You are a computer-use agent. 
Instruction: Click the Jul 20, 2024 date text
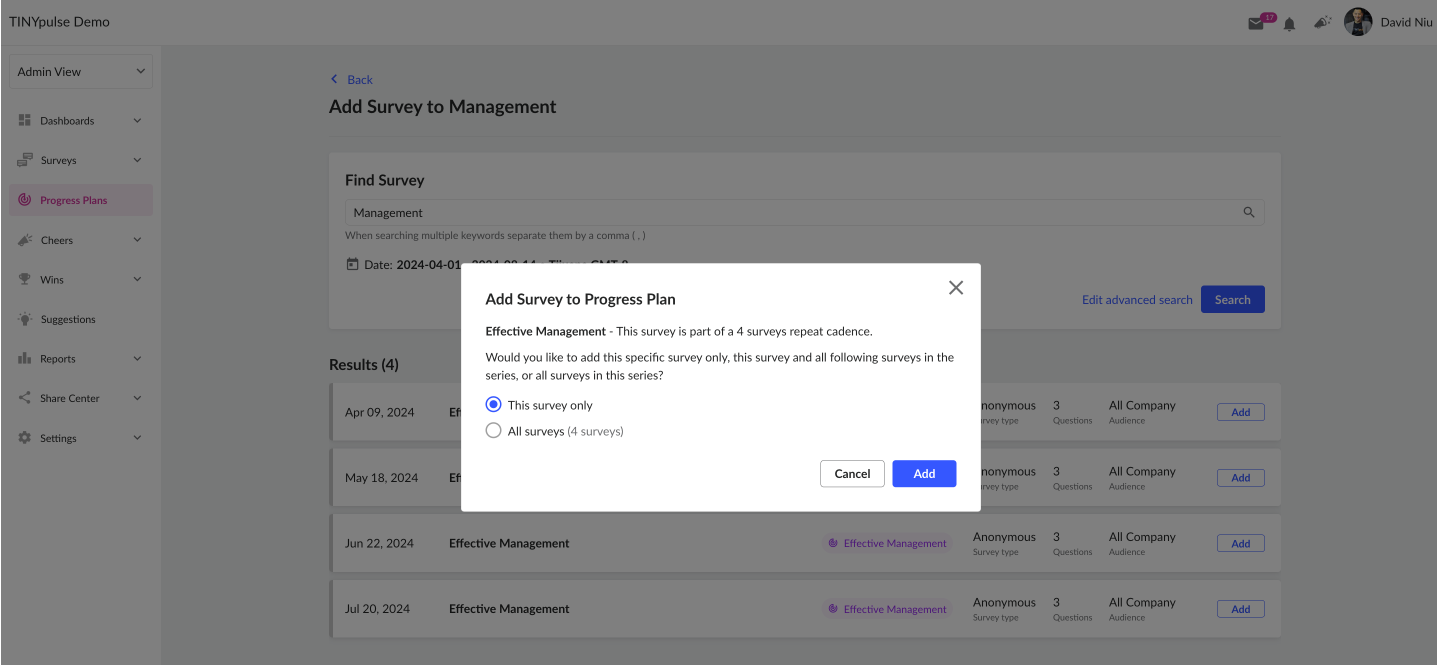click(x=379, y=609)
